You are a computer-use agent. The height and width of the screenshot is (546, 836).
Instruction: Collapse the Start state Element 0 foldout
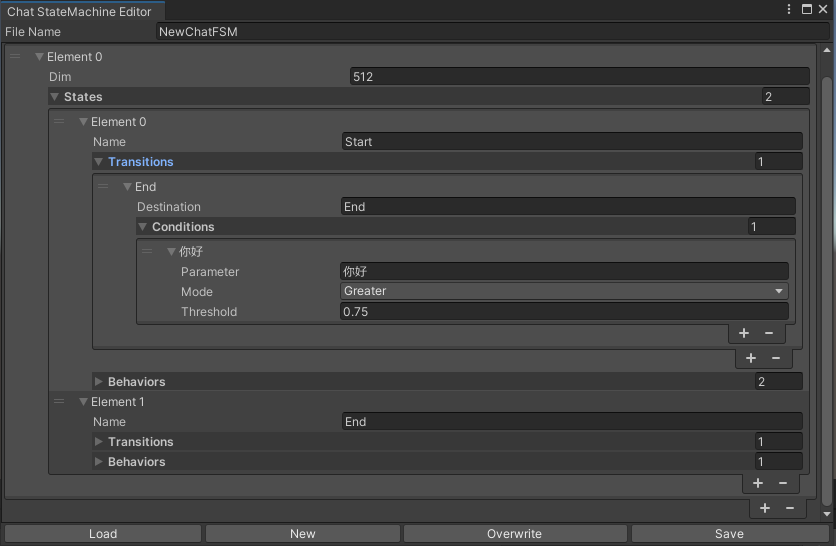[x=83, y=122]
